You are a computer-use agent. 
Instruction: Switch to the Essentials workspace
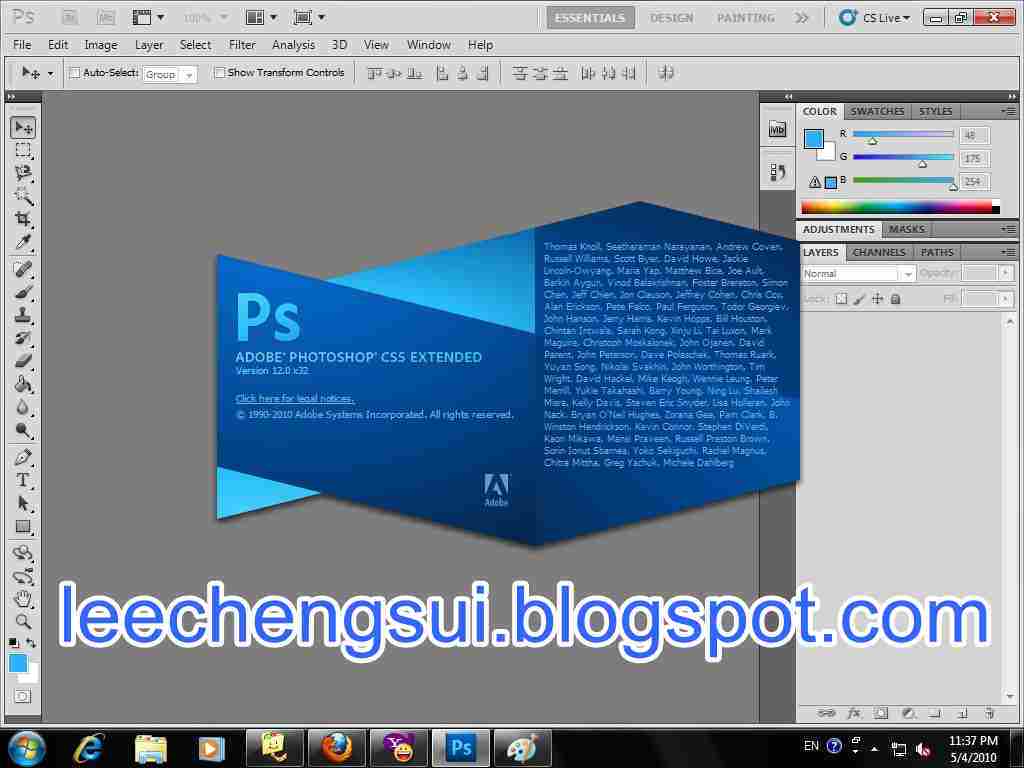(x=590, y=18)
